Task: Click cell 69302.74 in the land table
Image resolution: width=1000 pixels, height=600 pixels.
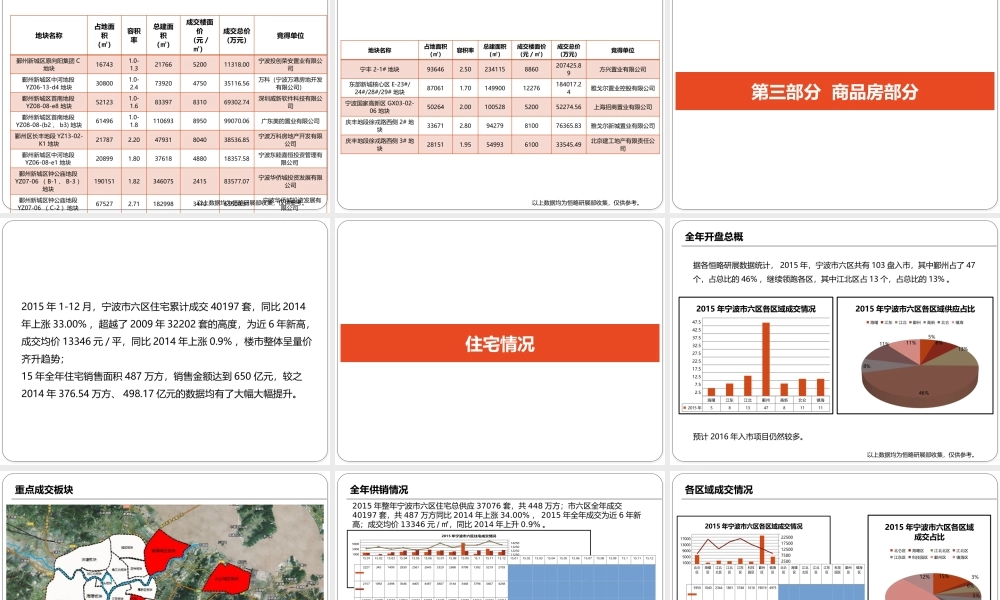Action: [237, 102]
